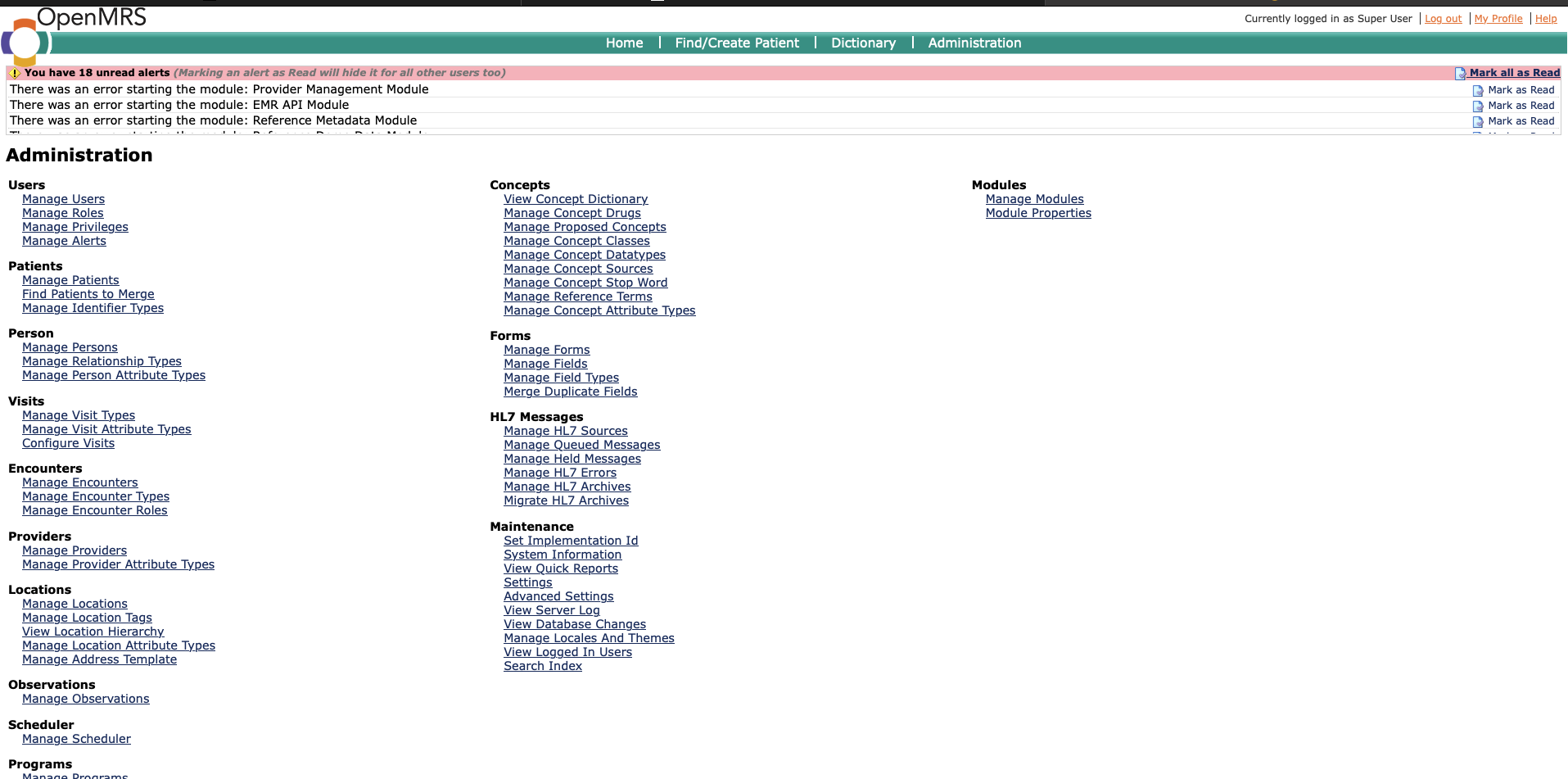Open Manage Reference Terms
This screenshot has height=779, width=1568.
pyautogui.click(x=578, y=297)
